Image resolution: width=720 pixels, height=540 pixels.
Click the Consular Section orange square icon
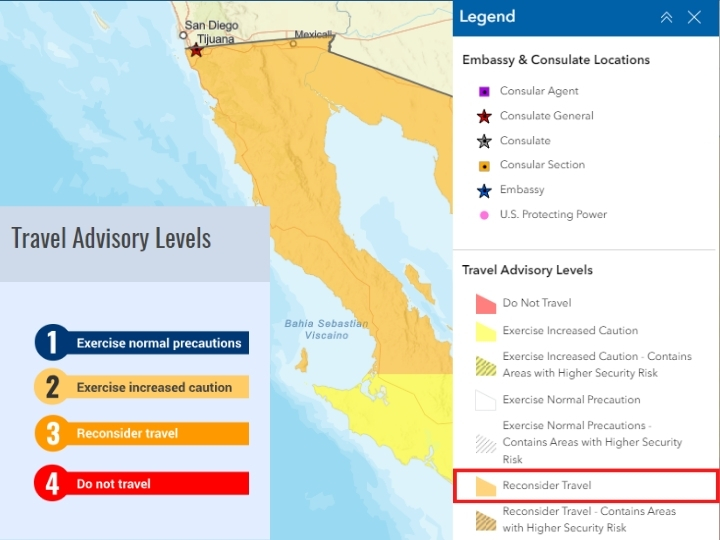(484, 166)
